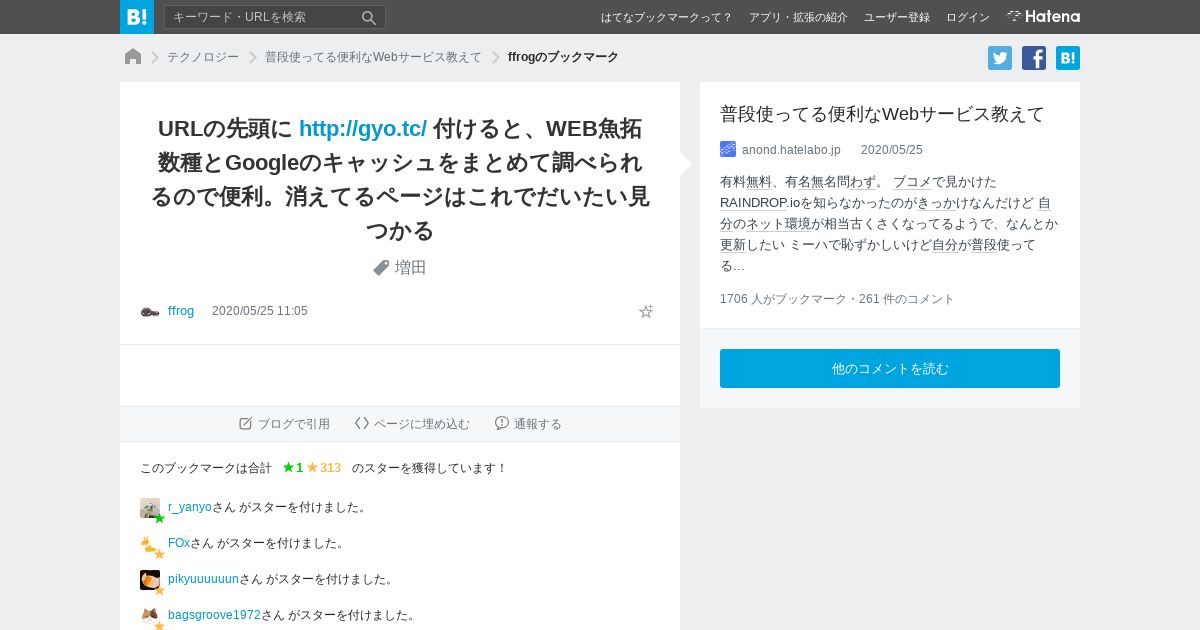Click bagsgroove1972 avatar
The width and height of the screenshot is (1200, 630).
pyautogui.click(x=150, y=616)
